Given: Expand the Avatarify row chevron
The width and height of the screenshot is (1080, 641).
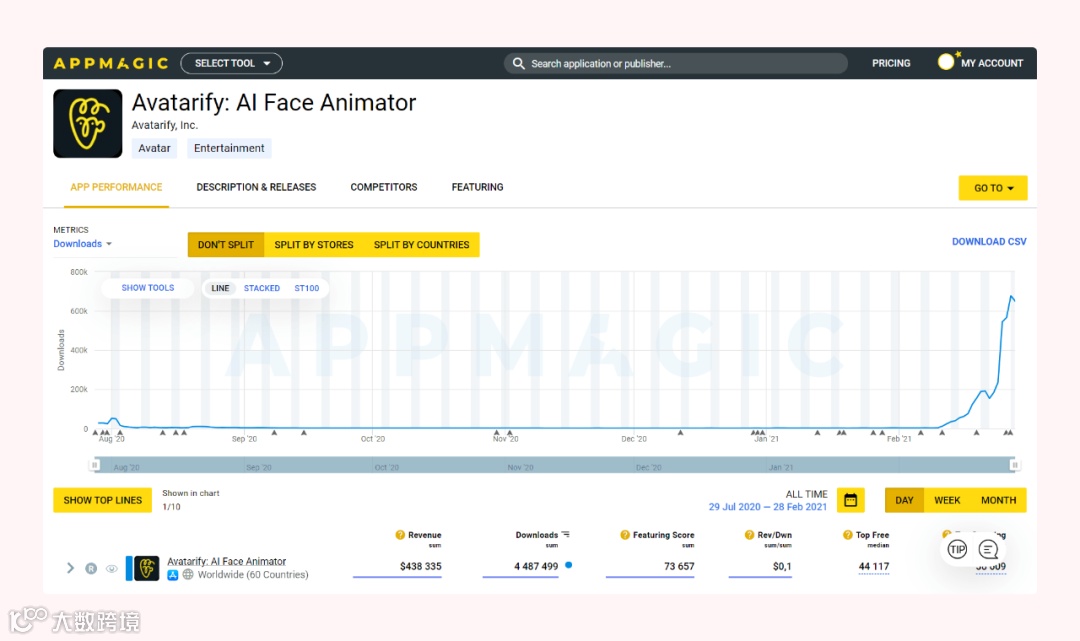Looking at the screenshot, I should coord(70,568).
